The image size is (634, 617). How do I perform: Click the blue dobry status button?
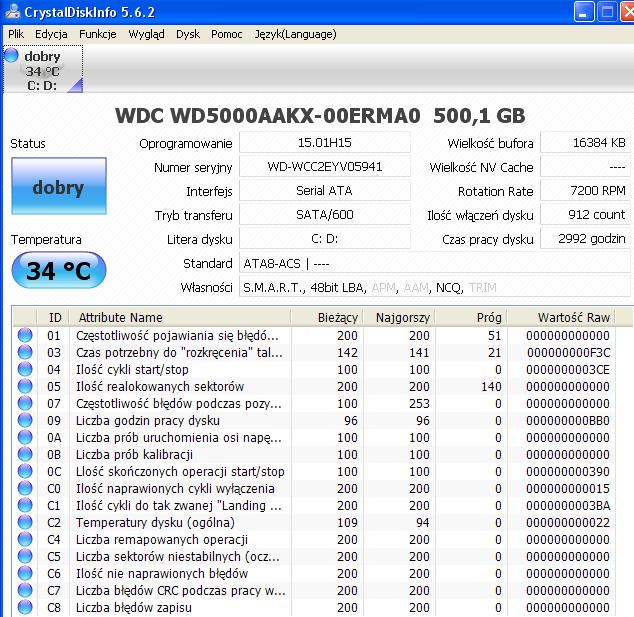[59, 186]
